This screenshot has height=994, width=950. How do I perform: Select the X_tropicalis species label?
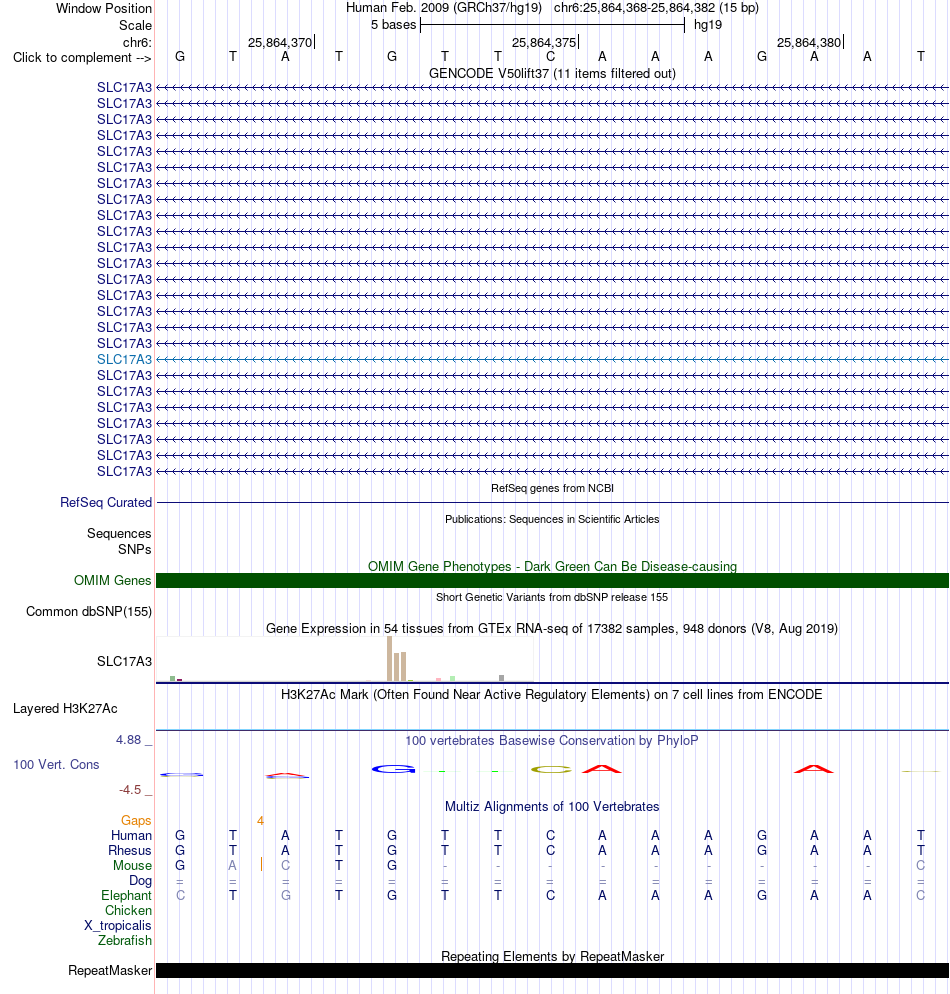point(118,926)
